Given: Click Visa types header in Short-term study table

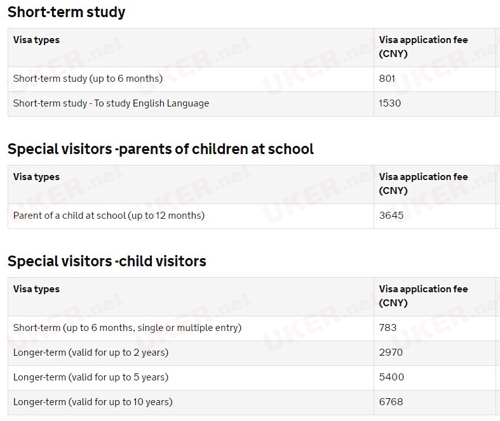Looking at the screenshot, I should tap(36, 40).
